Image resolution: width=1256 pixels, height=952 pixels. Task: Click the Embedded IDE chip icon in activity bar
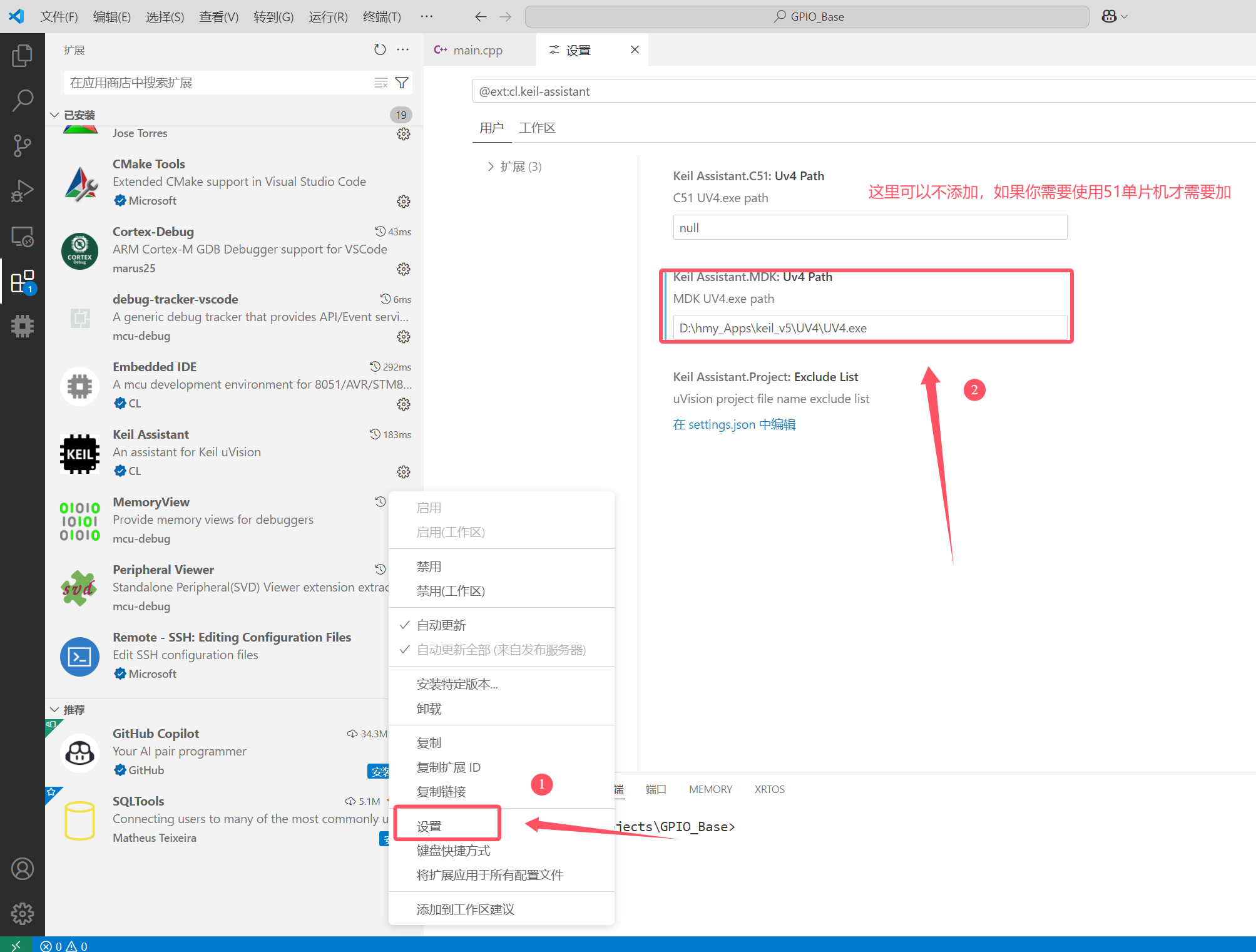[23, 326]
